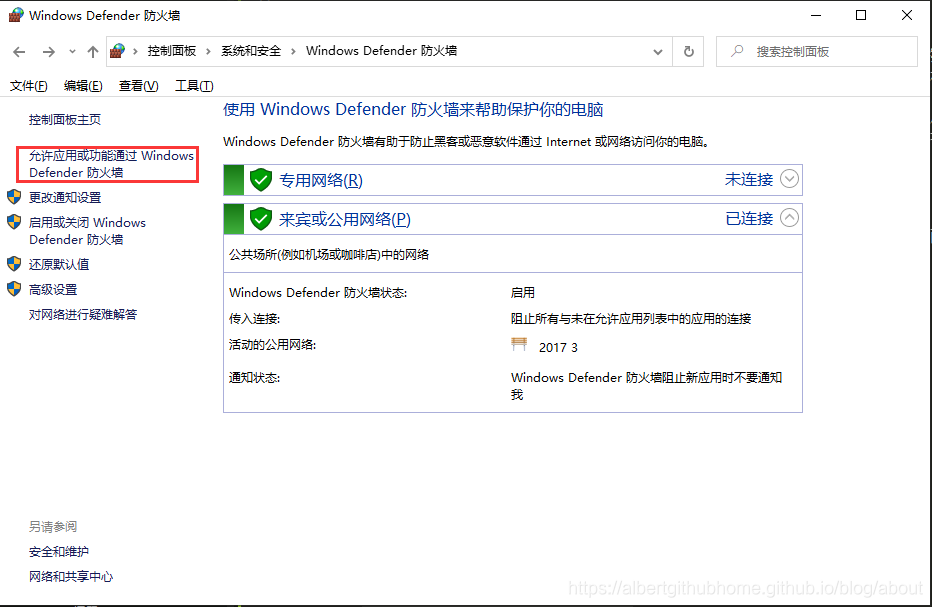Open 允许应用或功能通过 Windows Defender 防火墙
The width and height of the screenshot is (932, 607).
click(x=111, y=164)
